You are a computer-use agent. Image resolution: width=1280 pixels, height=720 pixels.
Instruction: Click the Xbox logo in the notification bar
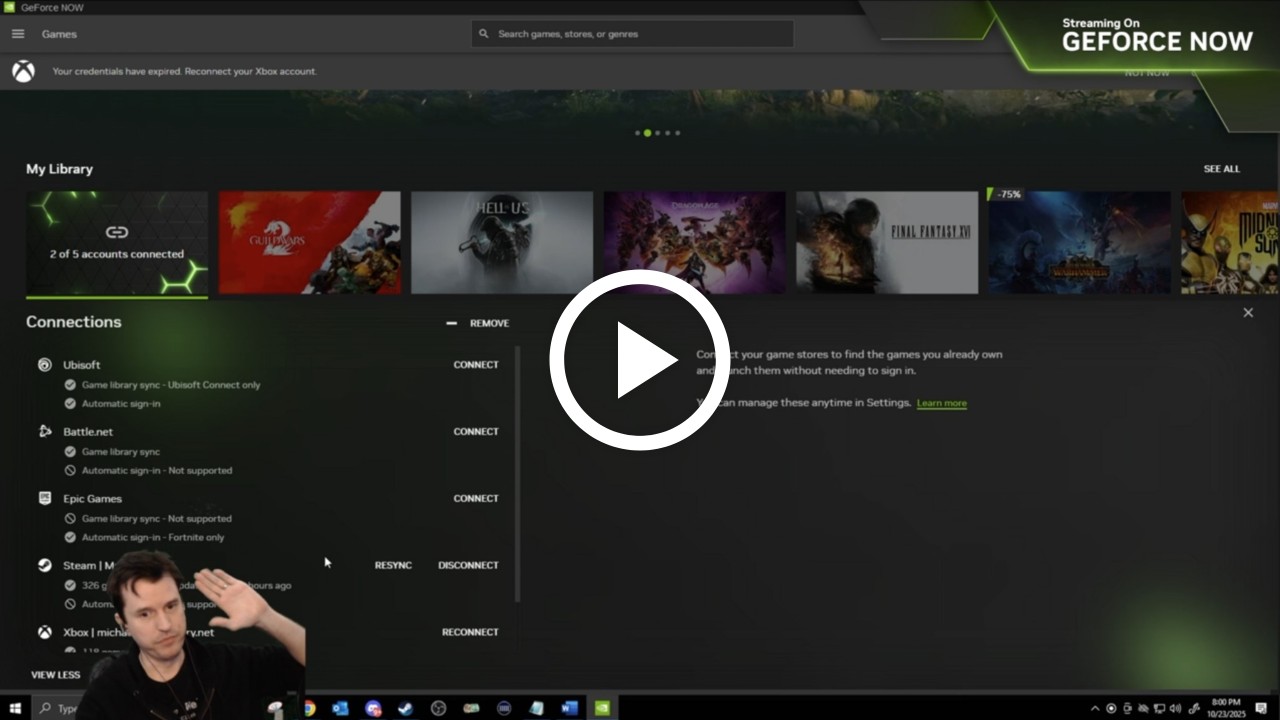23,72
